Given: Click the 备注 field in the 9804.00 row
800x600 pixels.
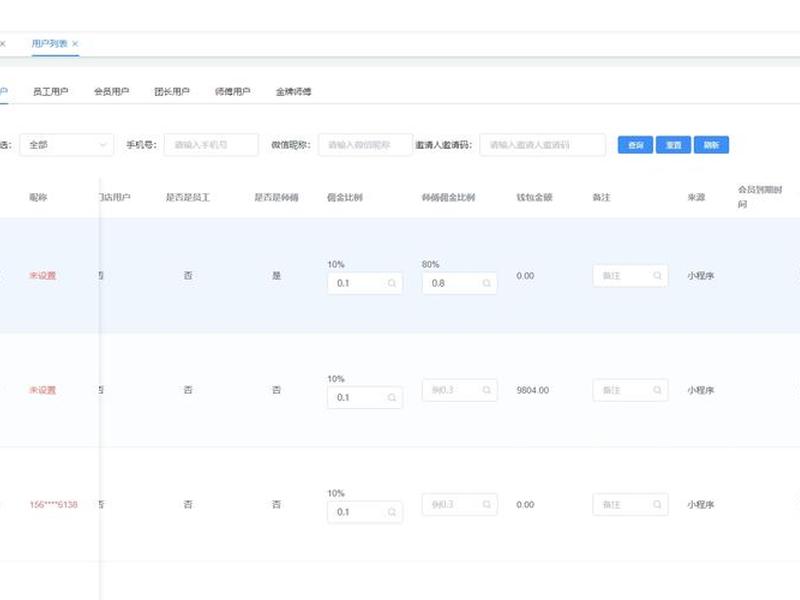Looking at the screenshot, I should 630,390.
